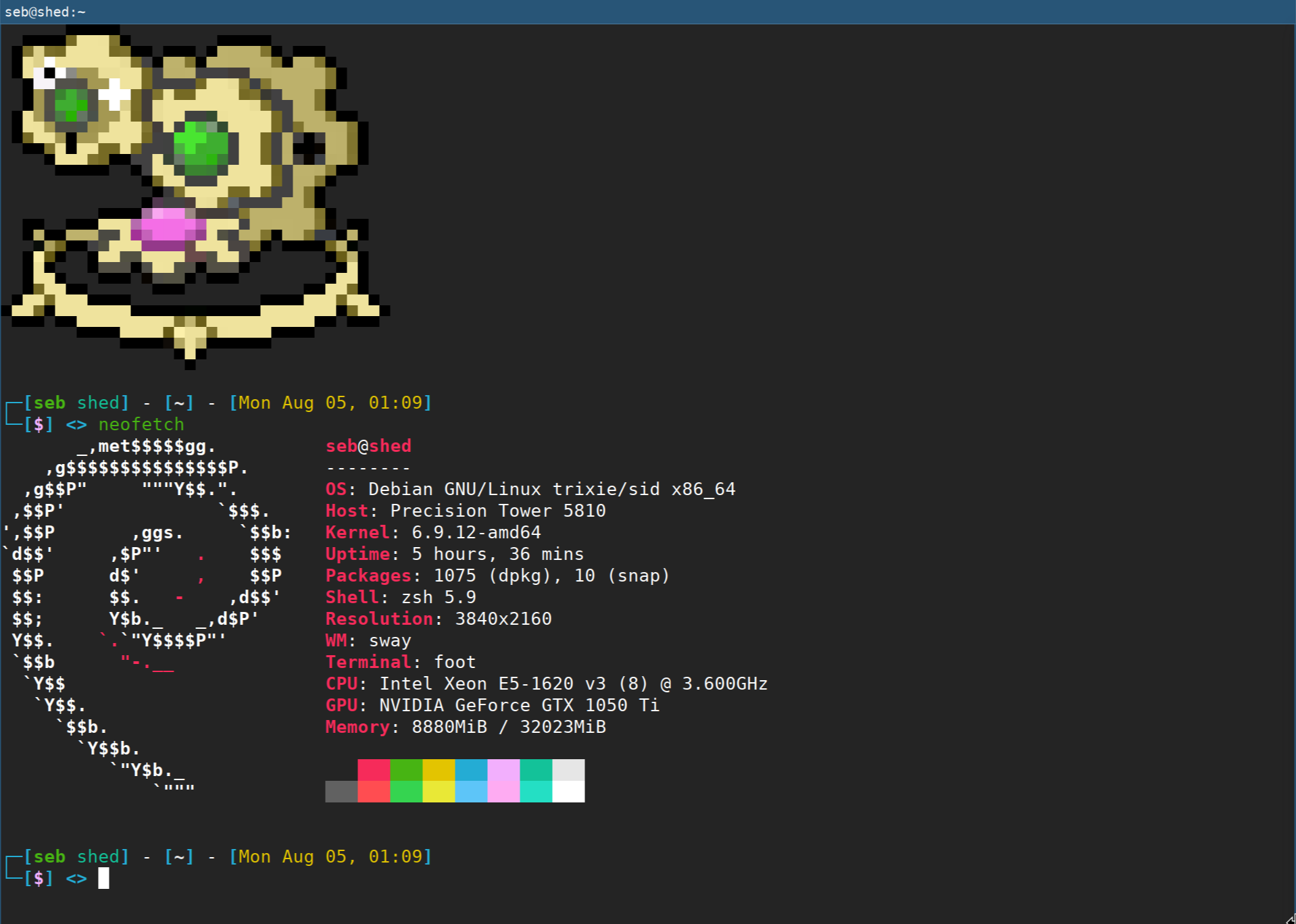Click the pixel-art sprite image

point(195,196)
